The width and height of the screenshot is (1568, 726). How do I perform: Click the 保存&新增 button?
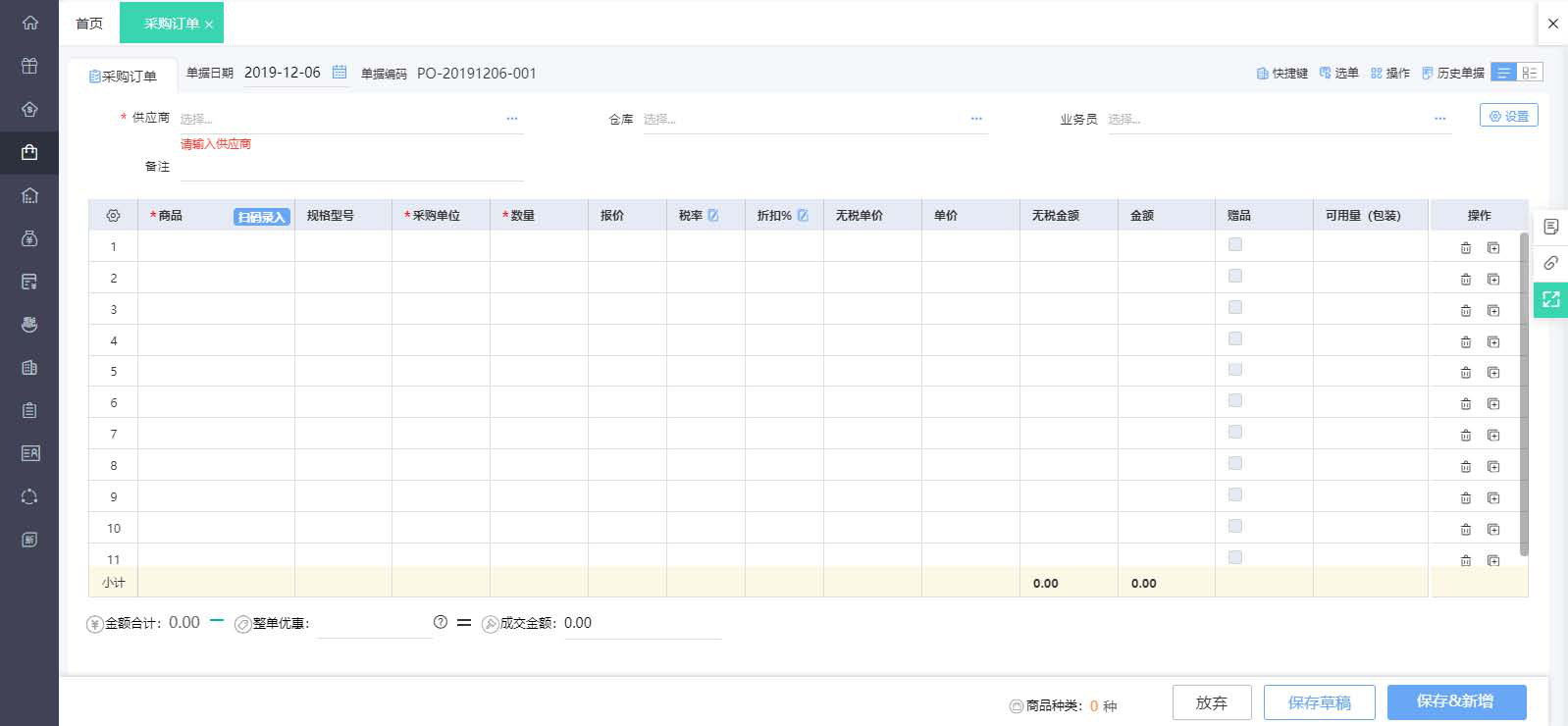coord(1456,702)
